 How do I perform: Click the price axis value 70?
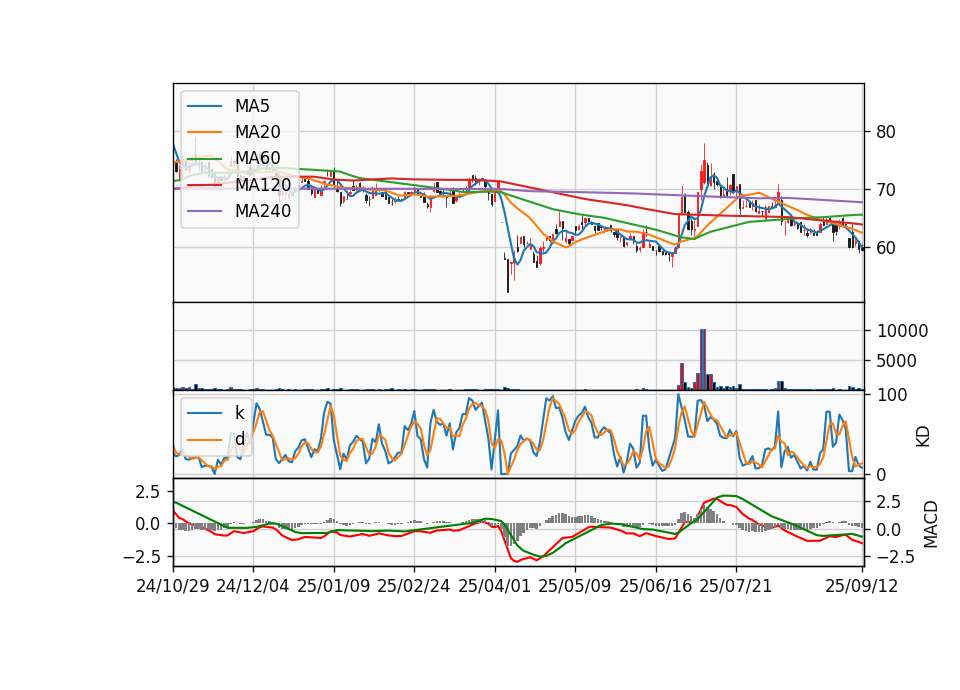point(885,190)
